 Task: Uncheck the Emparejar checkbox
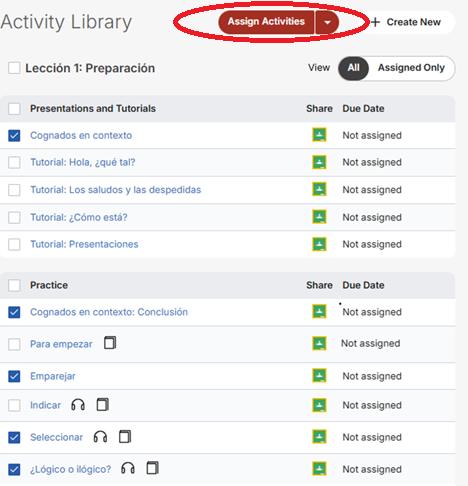[x=14, y=376]
